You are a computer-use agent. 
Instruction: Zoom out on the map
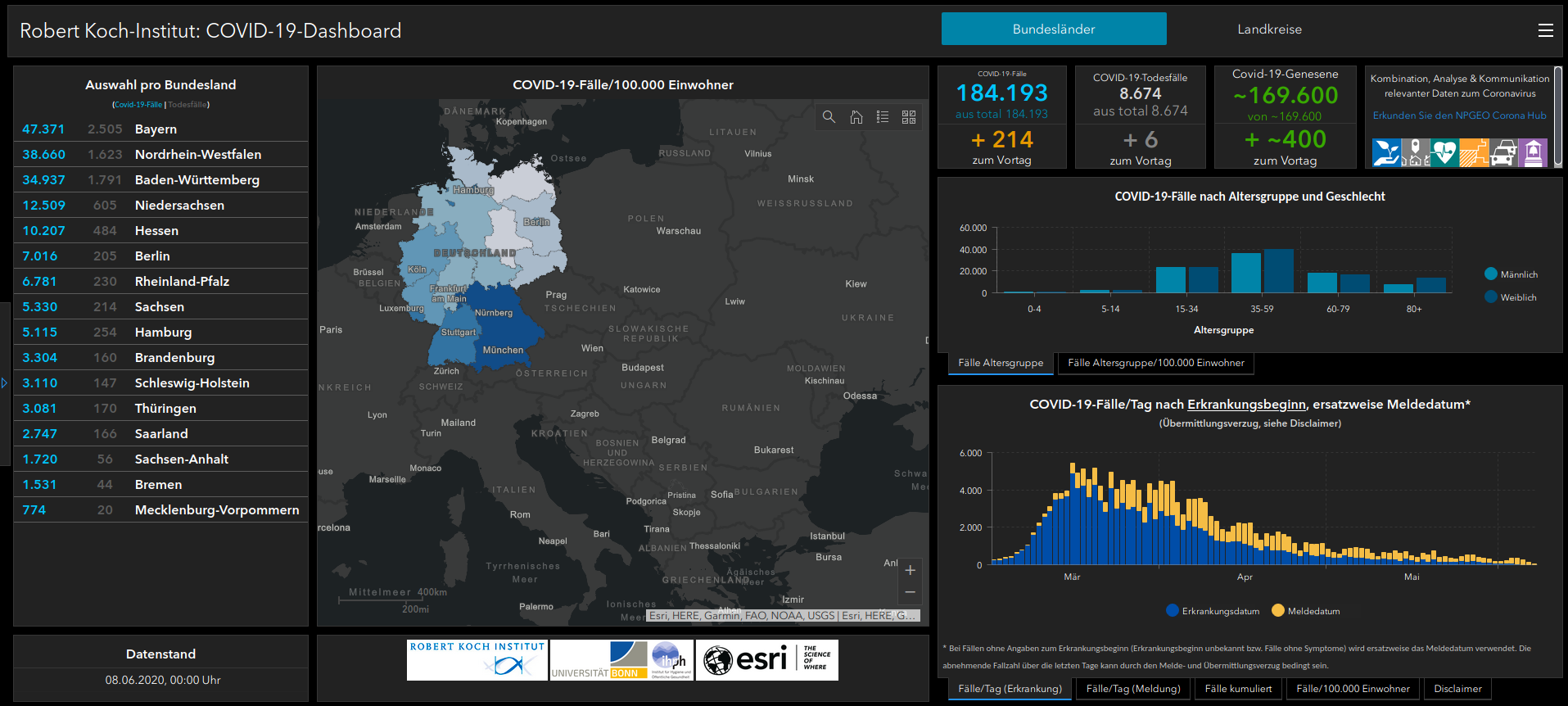910,592
